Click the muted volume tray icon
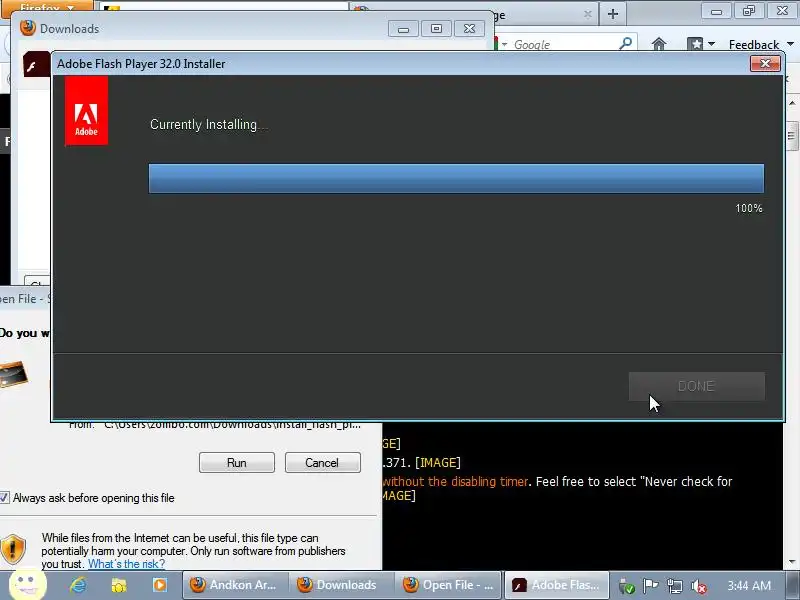 pos(698,587)
